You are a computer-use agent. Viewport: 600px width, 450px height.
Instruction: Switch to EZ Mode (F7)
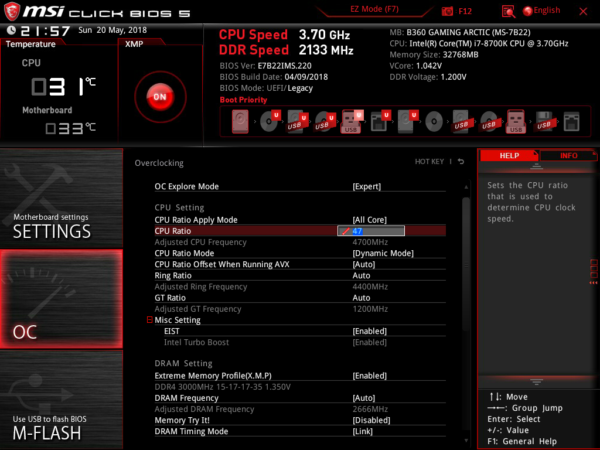(x=375, y=9)
